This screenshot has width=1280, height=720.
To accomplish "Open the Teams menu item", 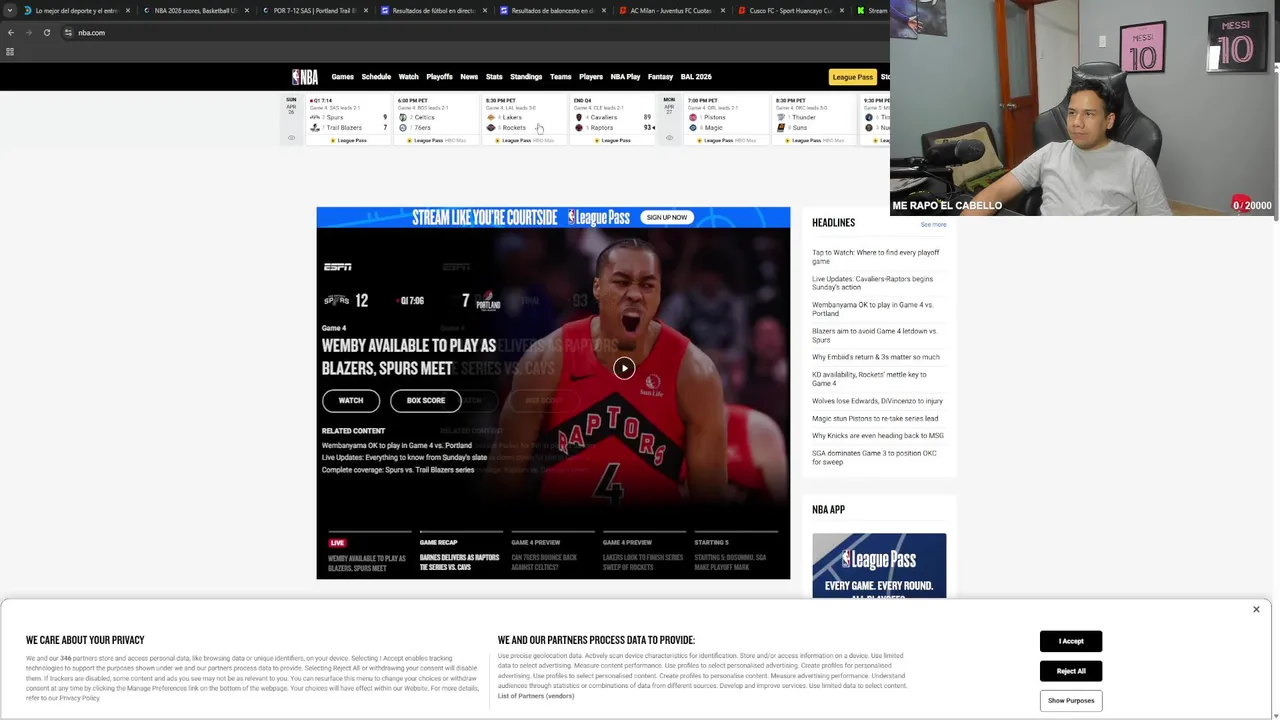I will coord(561,77).
